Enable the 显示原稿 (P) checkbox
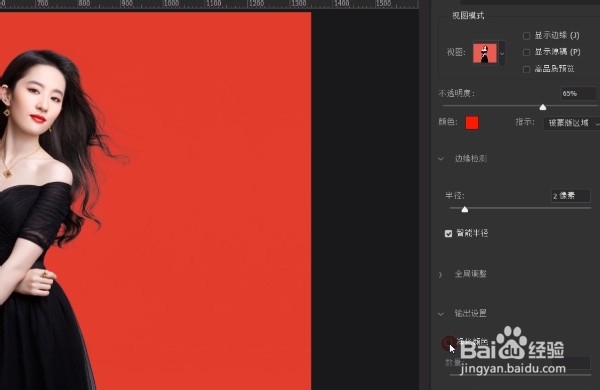This screenshot has width=600, height=390. tap(527, 52)
